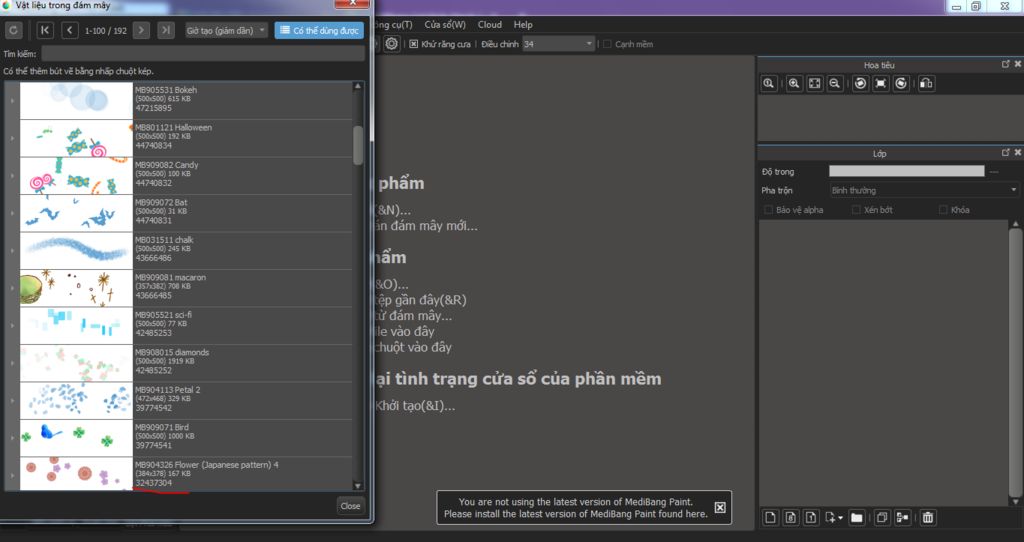Dismiss the MediBang update notification
1024x542 pixels.
720,507
